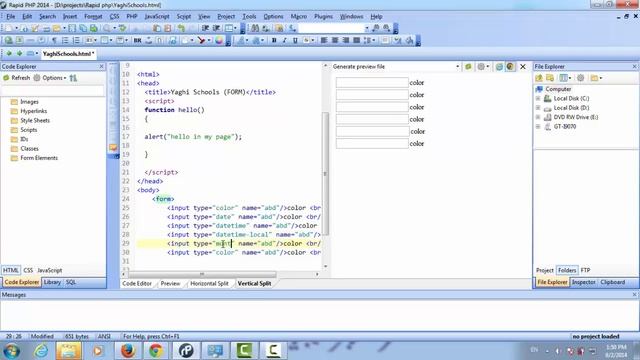Open the PHP menu

click(x=131, y=17)
